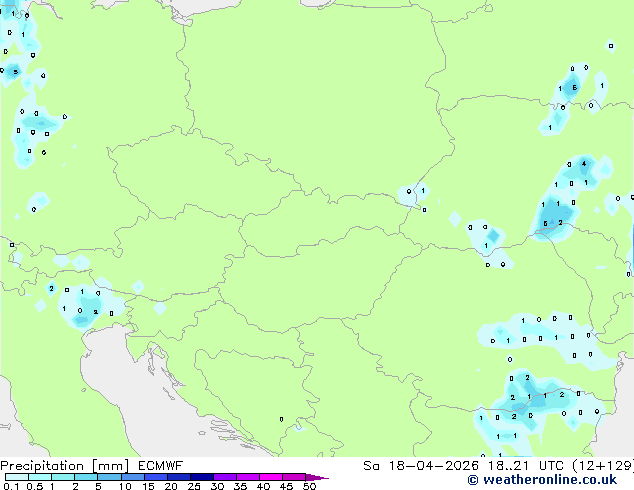
Task: Click the 5–10 mm legend swatch
Action: [109, 477]
